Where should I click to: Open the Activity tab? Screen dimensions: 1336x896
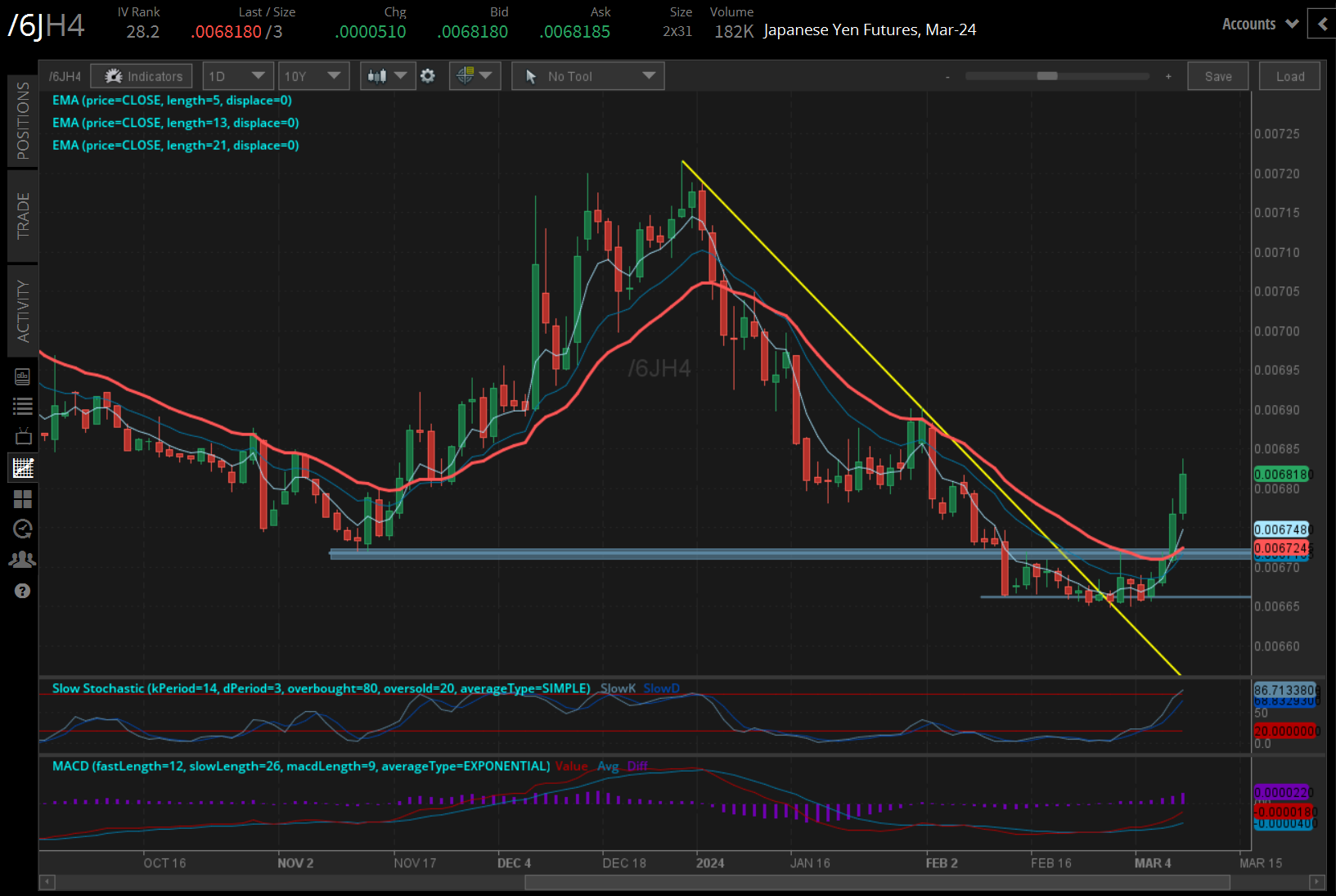(22, 311)
